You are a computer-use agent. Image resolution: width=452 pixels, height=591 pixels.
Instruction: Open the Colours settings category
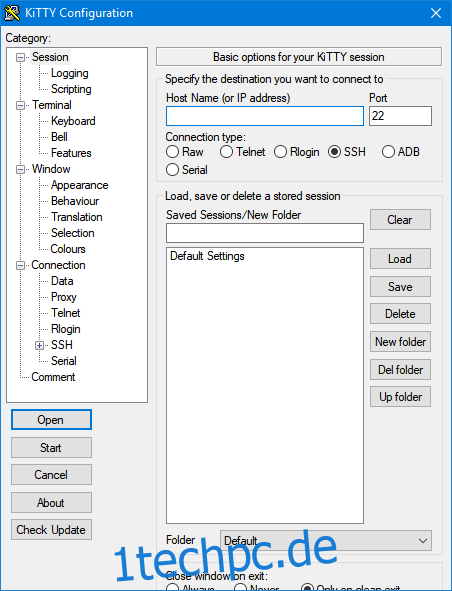click(x=68, y=249)
